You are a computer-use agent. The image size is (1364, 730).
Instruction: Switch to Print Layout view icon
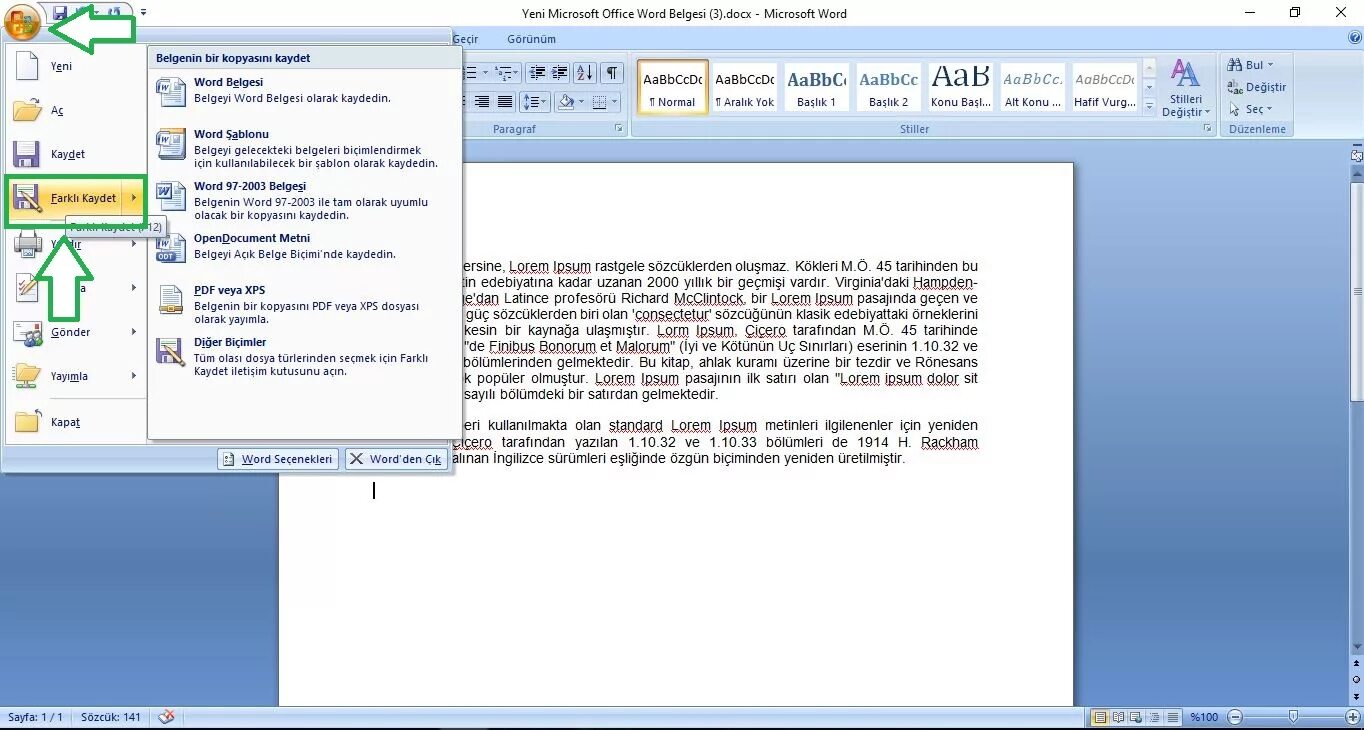[1100, 717]
